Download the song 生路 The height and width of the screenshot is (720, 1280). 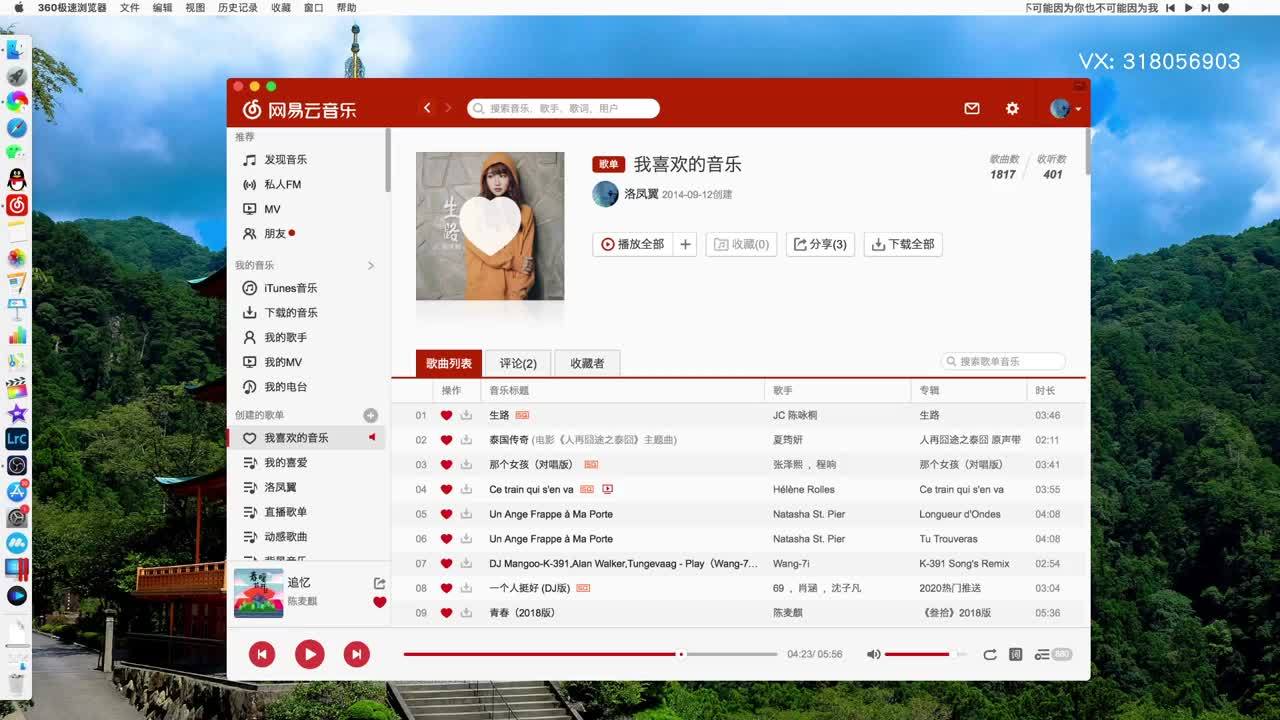[x=466, y=415]
